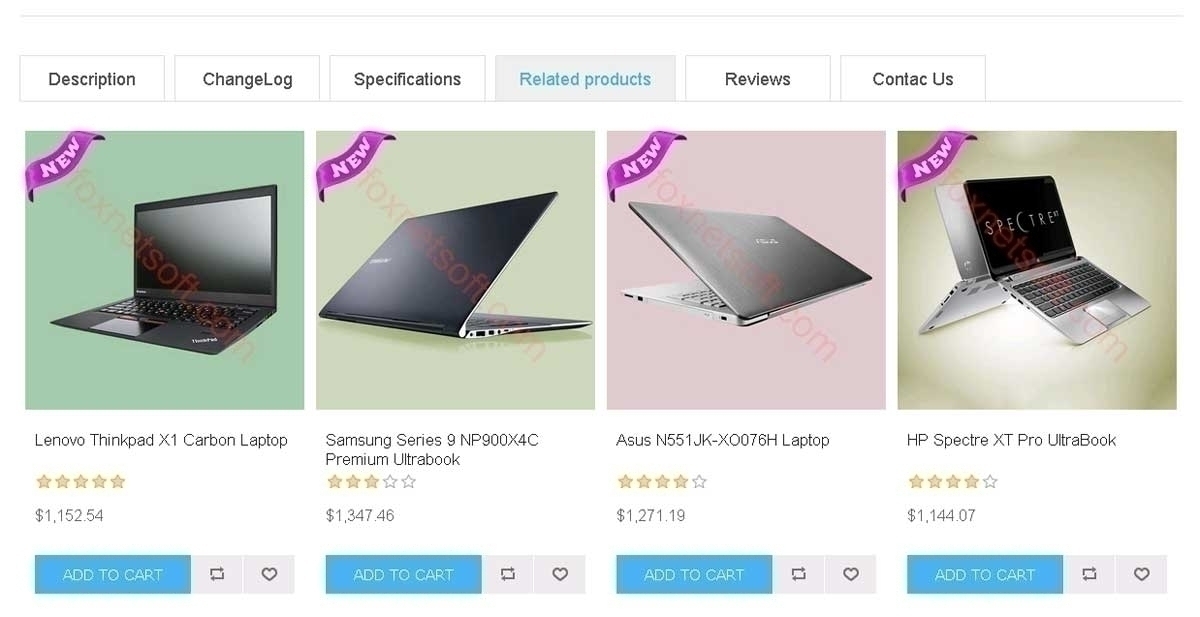Select the Contac Us tab
The image size is (1200, 617).
[x=913, y=78]
